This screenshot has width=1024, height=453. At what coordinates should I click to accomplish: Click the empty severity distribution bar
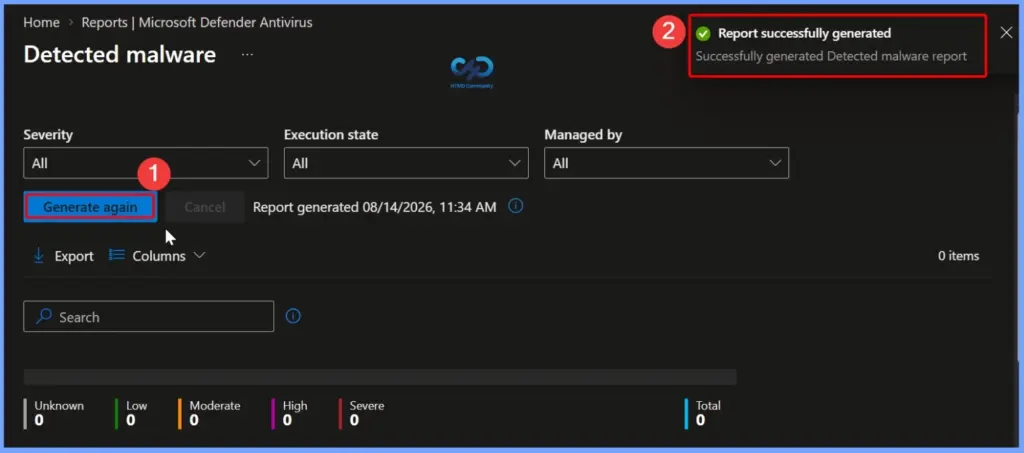pos(380,377)
